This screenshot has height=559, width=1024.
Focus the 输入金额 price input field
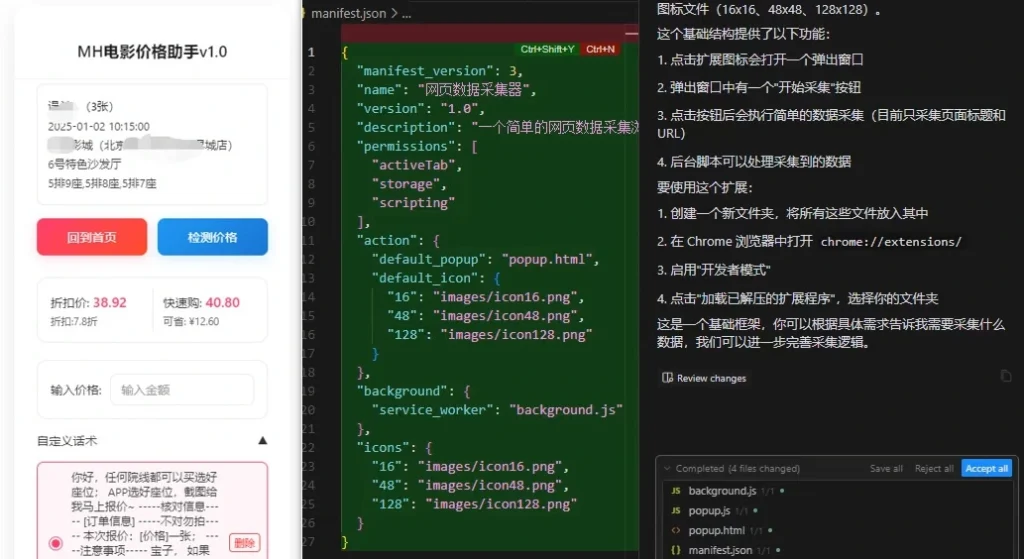[182, 390]
